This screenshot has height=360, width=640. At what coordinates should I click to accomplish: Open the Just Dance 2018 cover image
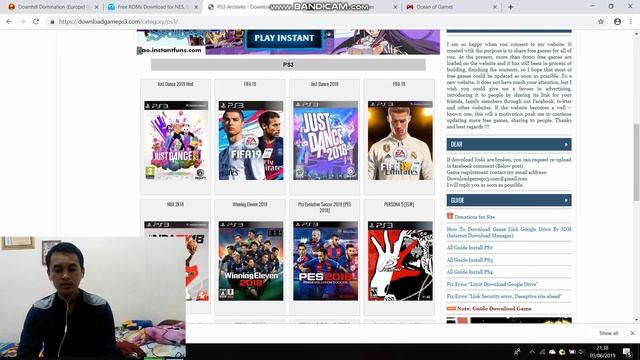(325, 140)
